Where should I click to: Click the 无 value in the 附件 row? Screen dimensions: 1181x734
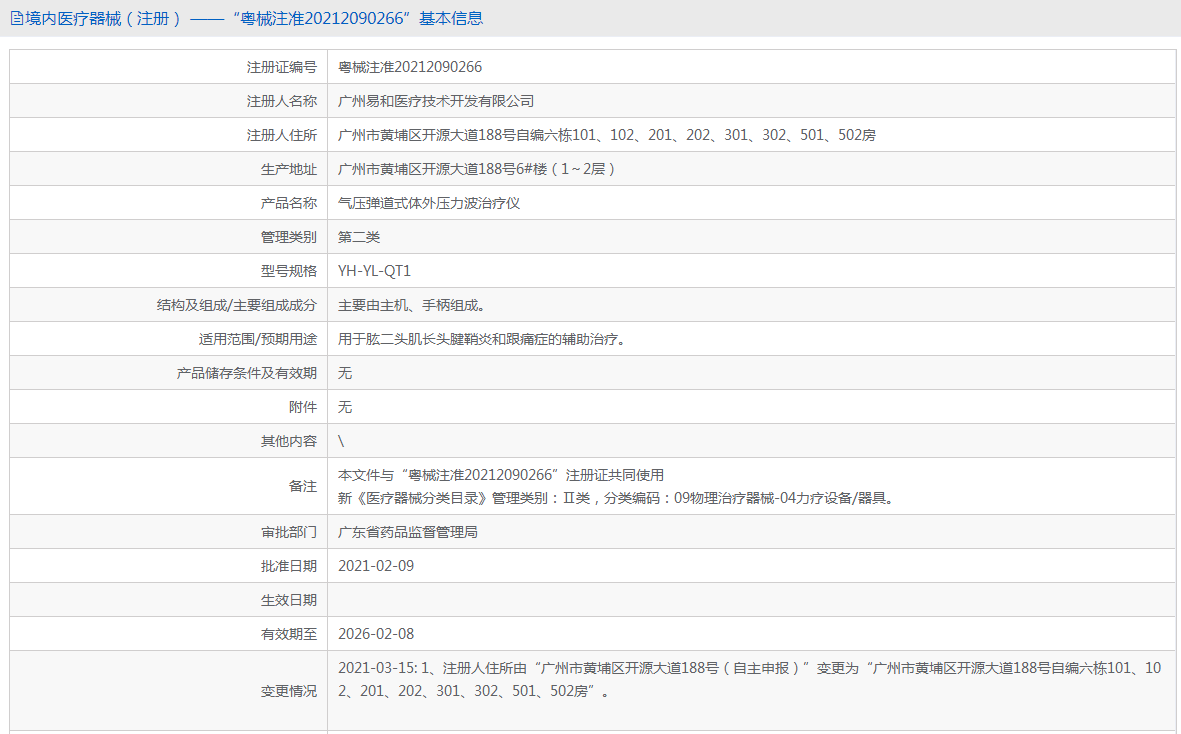[345, 407]
